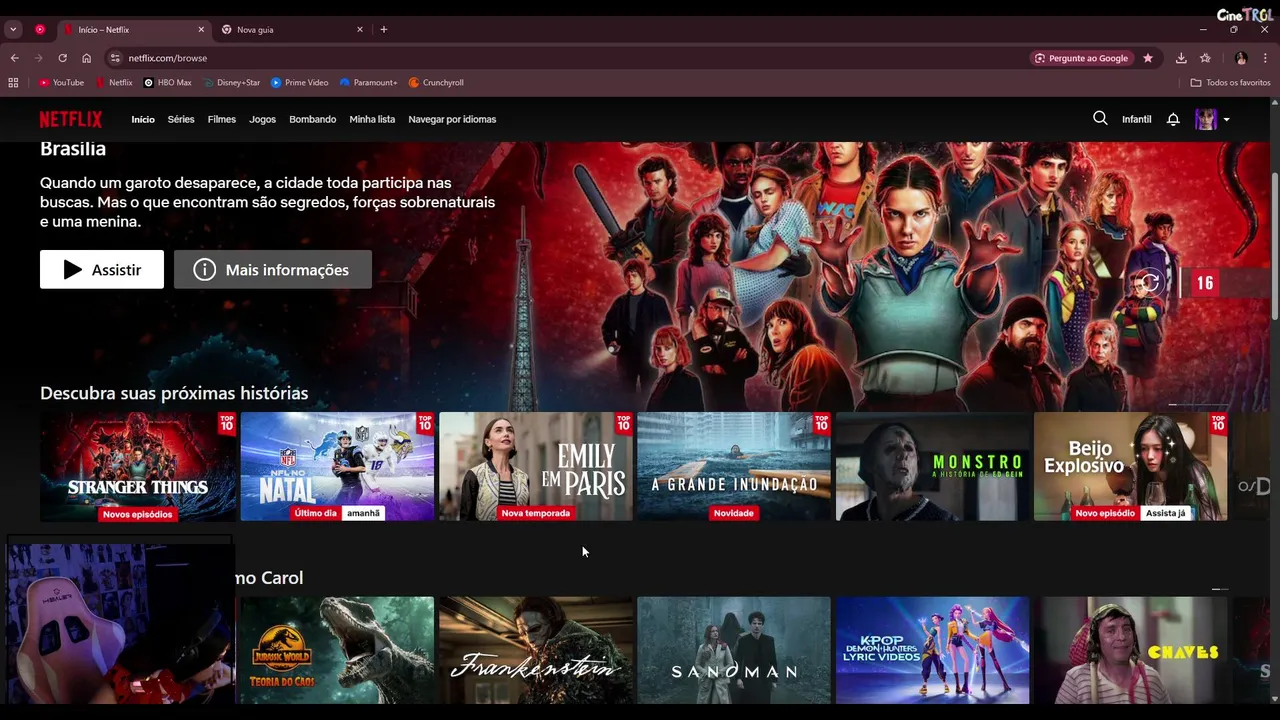The height and width of the screenshot is (720, 1280).
Task: View site information icon beside the URL
Action: (x=115, y=58)
